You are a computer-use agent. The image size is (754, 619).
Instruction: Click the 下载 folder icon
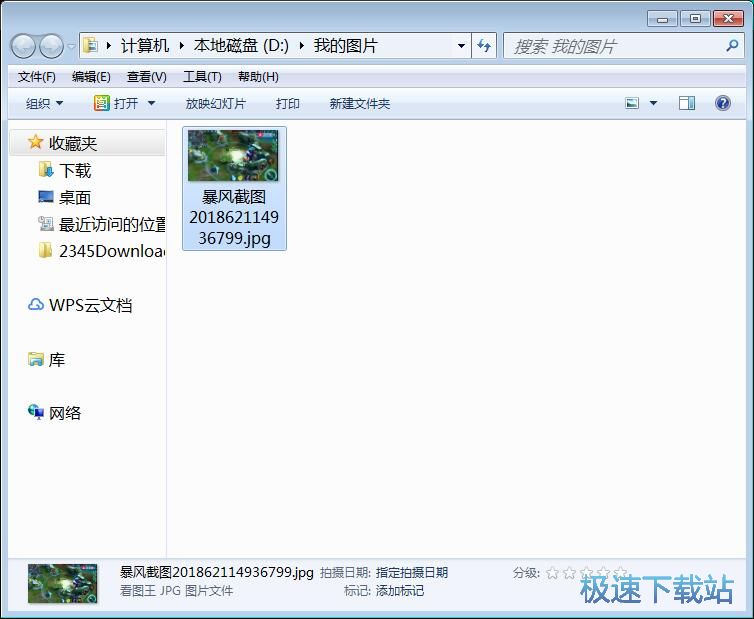point(46,169)
